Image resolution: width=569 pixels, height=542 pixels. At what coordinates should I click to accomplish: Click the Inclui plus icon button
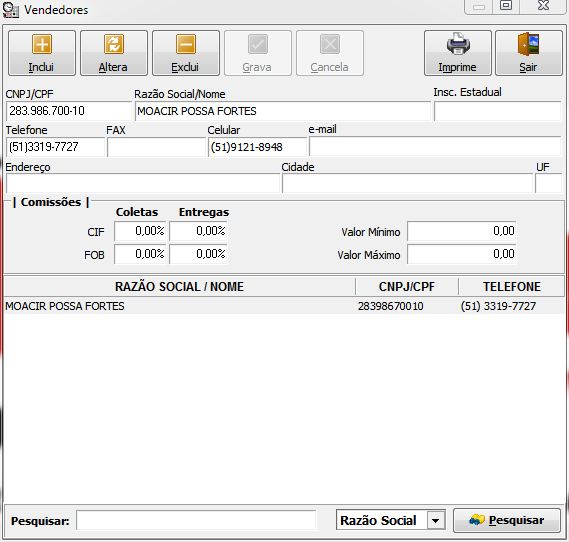42,53
